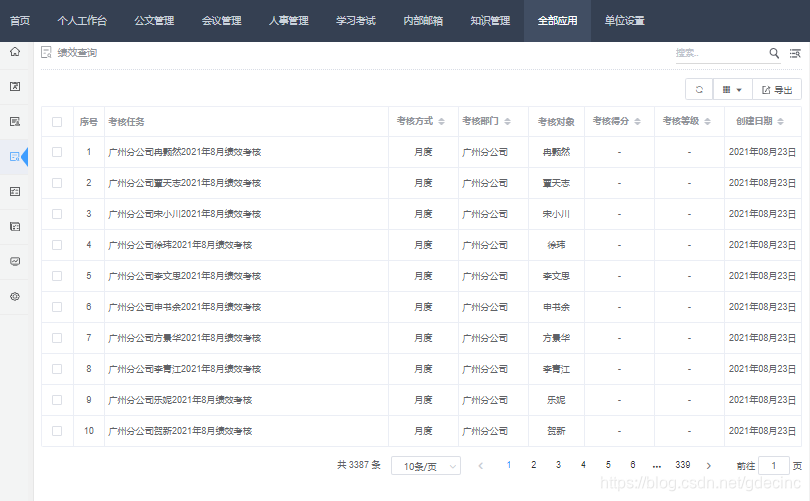
Task: Click the 绩效查询 page title icon
Action: tap(46, 52)
